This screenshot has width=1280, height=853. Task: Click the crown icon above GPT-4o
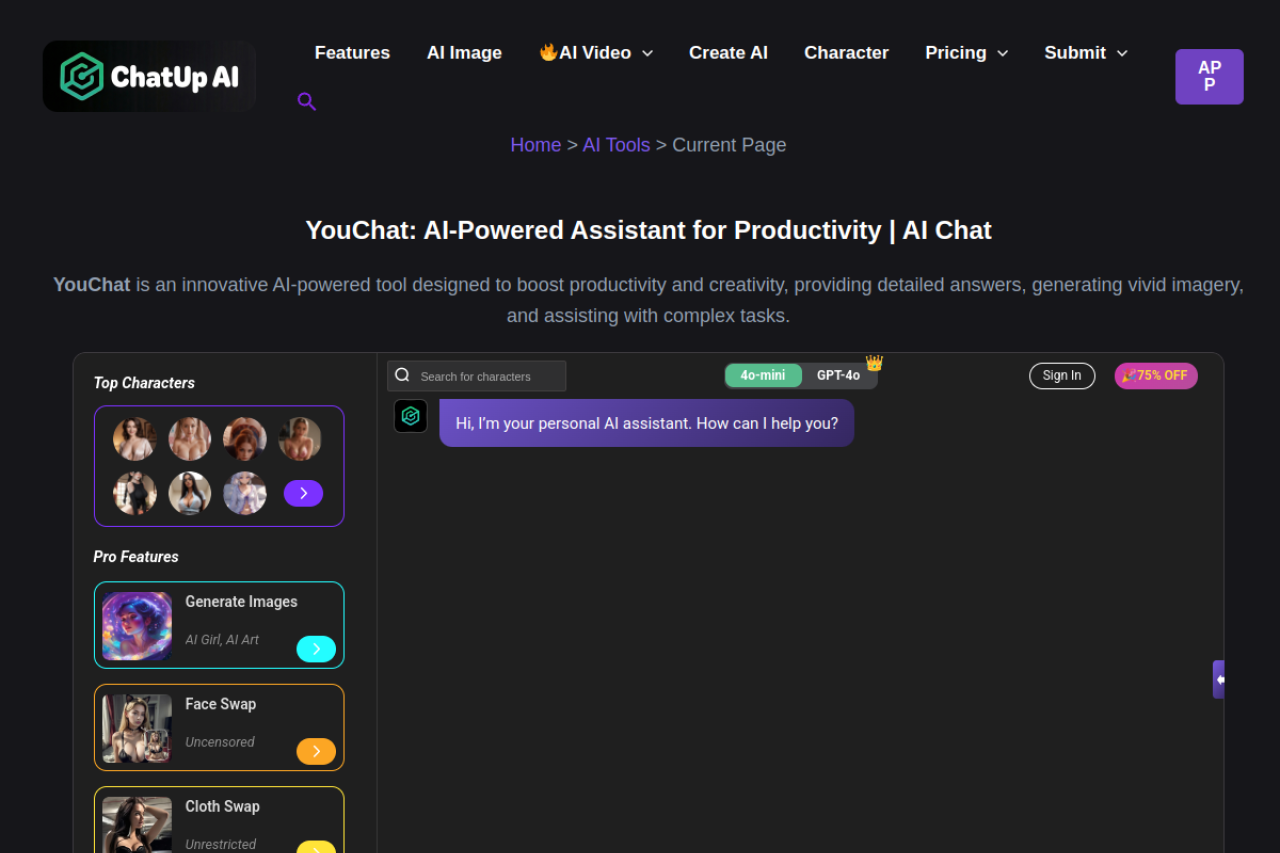(x=873, y=363)
